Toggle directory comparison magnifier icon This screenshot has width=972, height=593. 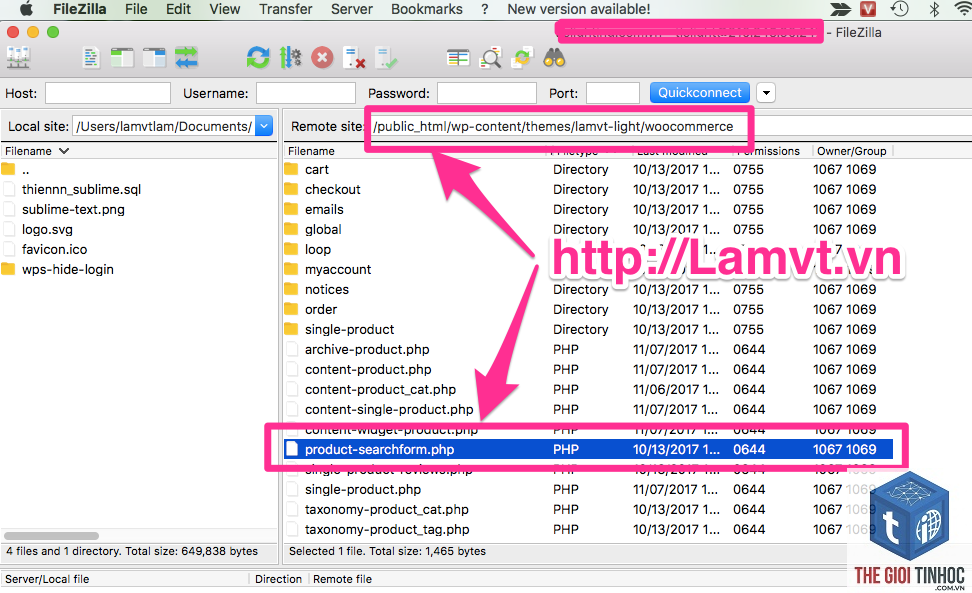490,58
